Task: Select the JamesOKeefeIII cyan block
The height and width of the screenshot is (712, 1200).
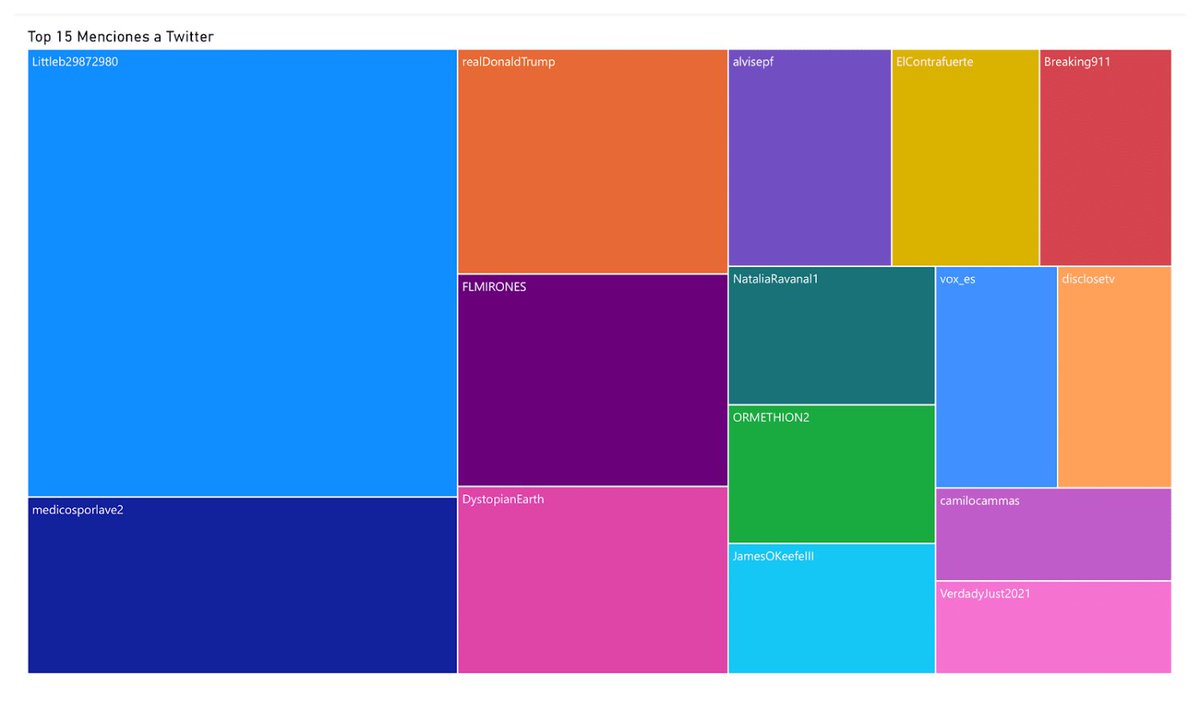Action: pyautogui.click(x=832, y=609)
